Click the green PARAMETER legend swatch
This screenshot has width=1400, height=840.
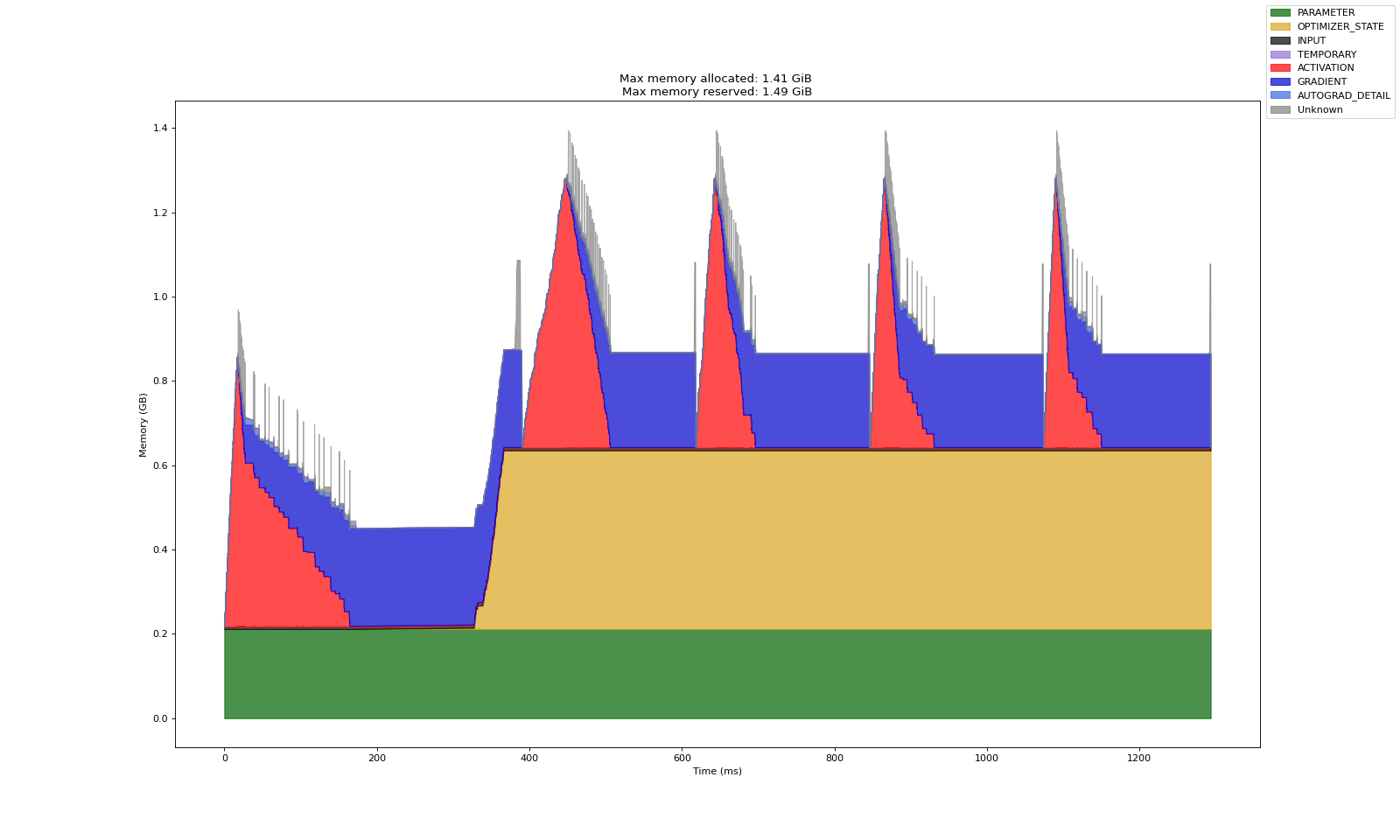1279,13
